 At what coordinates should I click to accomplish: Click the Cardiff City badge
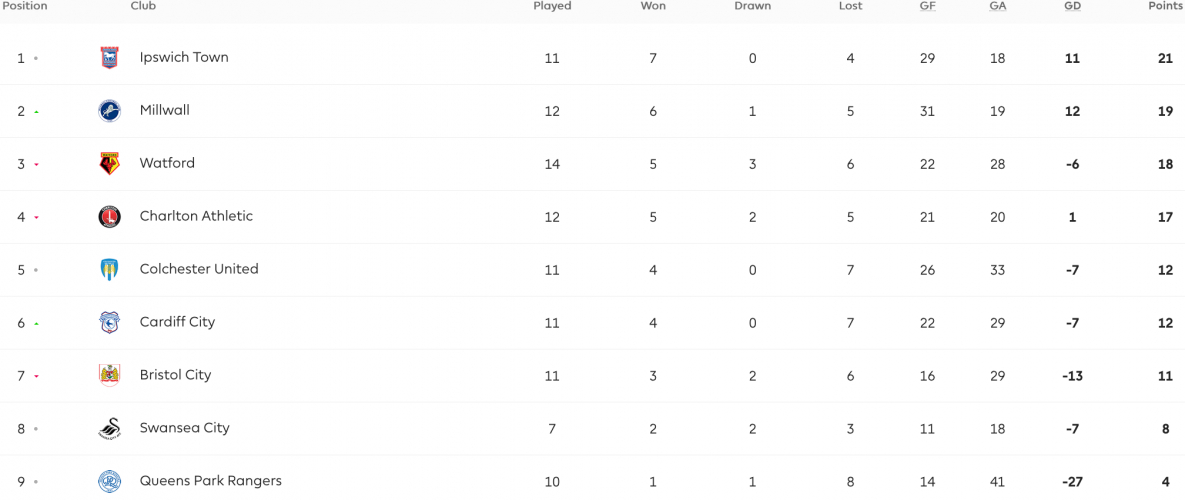point(110,323)
